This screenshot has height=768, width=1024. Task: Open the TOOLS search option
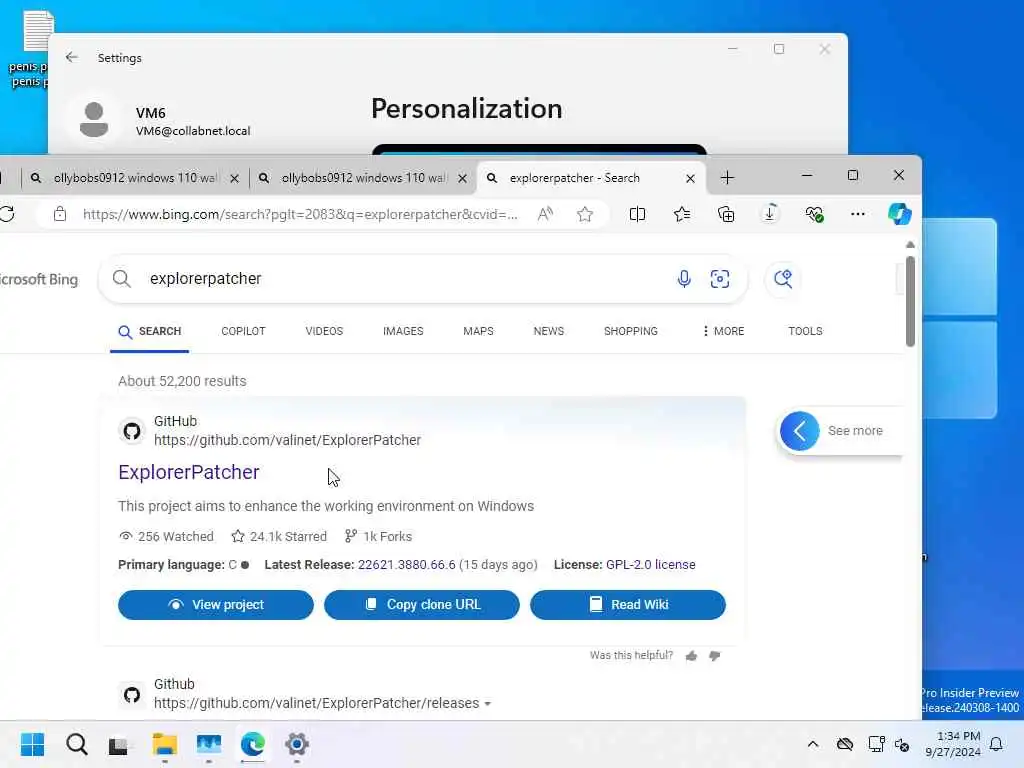coord(805,331)
